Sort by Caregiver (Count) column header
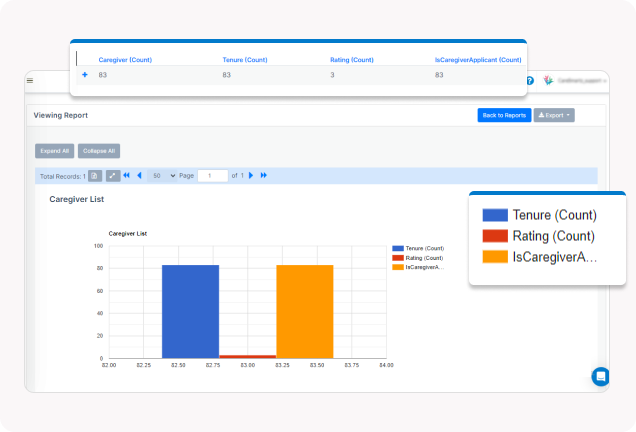The height and width of the screenshot is (432, 636). (x=125, y=60)
